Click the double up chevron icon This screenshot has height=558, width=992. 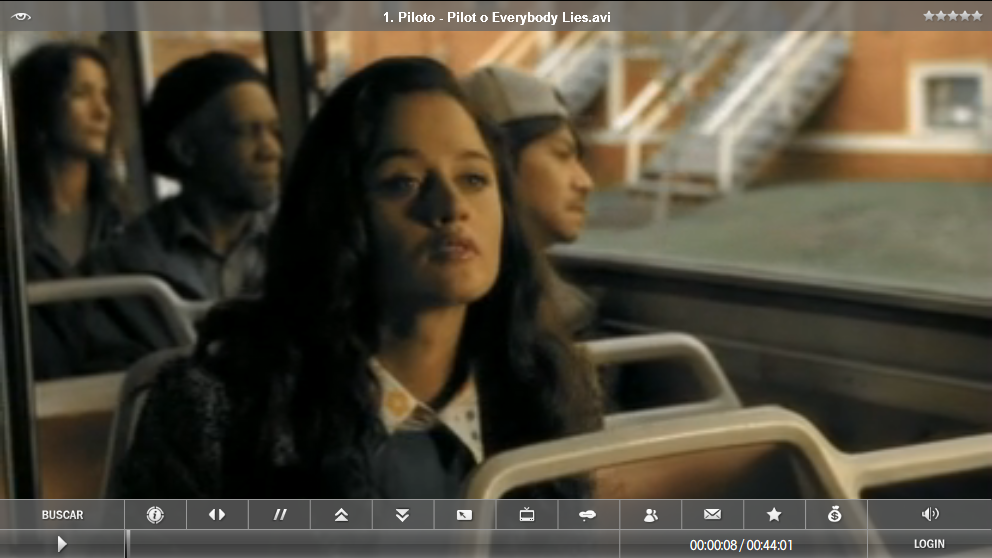(341, 514)
